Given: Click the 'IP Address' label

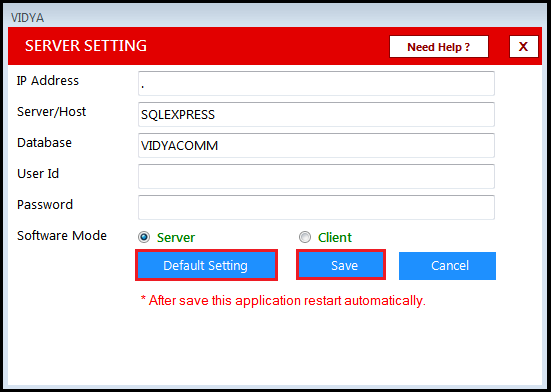Looking at the screenshot, I should tap(48, 81).
